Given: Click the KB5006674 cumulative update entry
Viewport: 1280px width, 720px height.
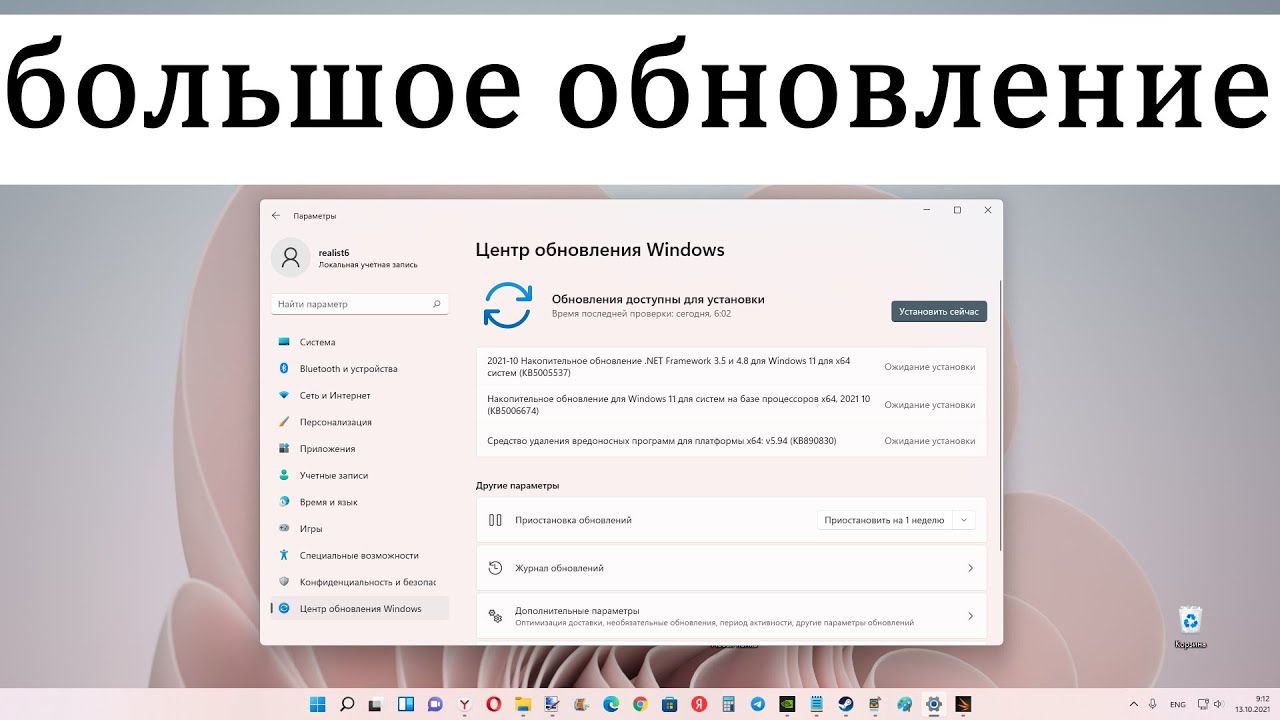Looking at the screenshot, I should tap(731, 404).
